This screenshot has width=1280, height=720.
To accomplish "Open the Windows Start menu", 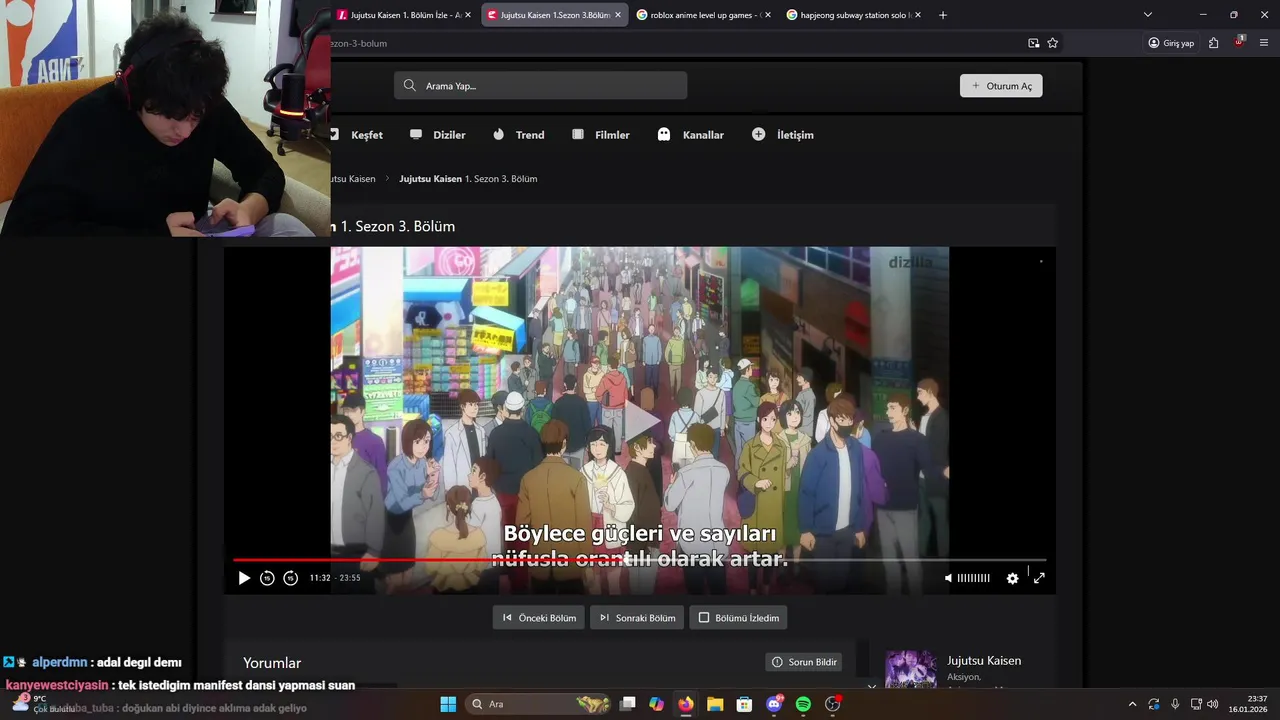I will (x=448, y=704).
